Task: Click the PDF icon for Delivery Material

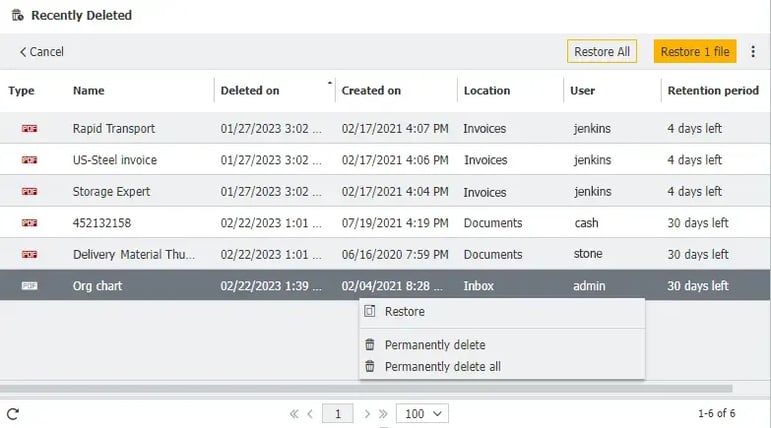Action: (x=30, y=254)
